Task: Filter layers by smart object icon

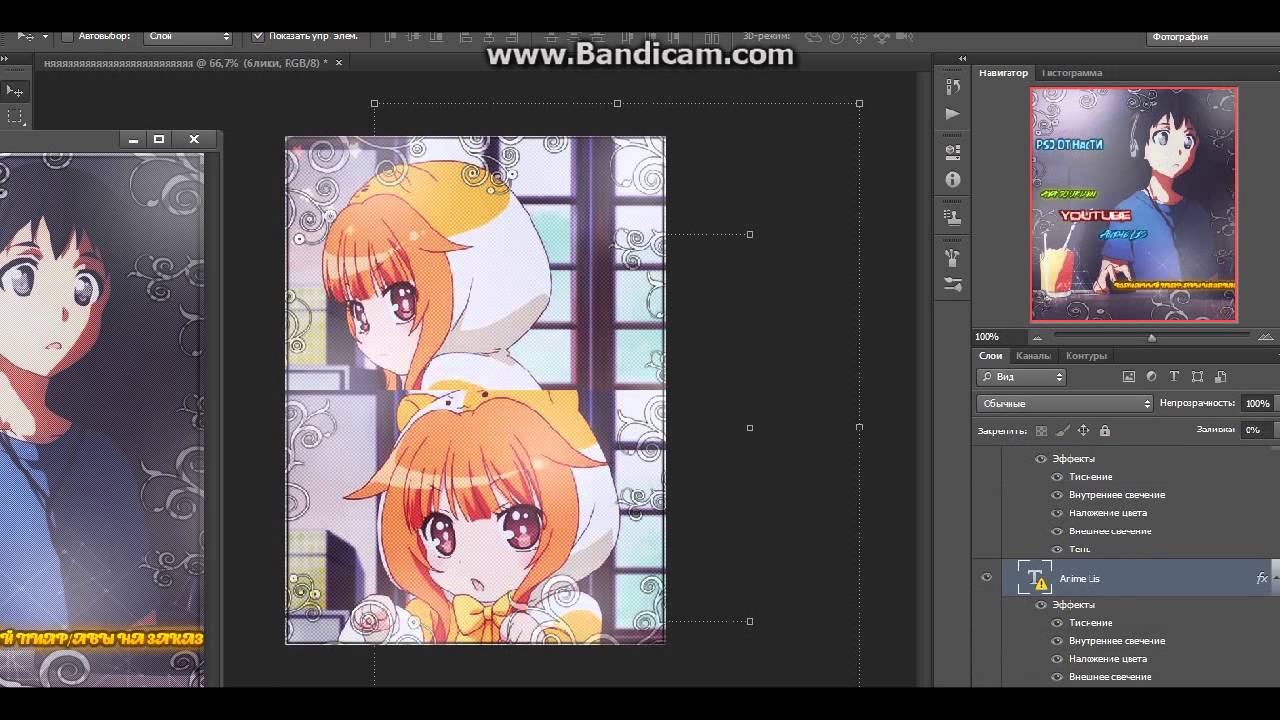Action: tap(1220, 377)
